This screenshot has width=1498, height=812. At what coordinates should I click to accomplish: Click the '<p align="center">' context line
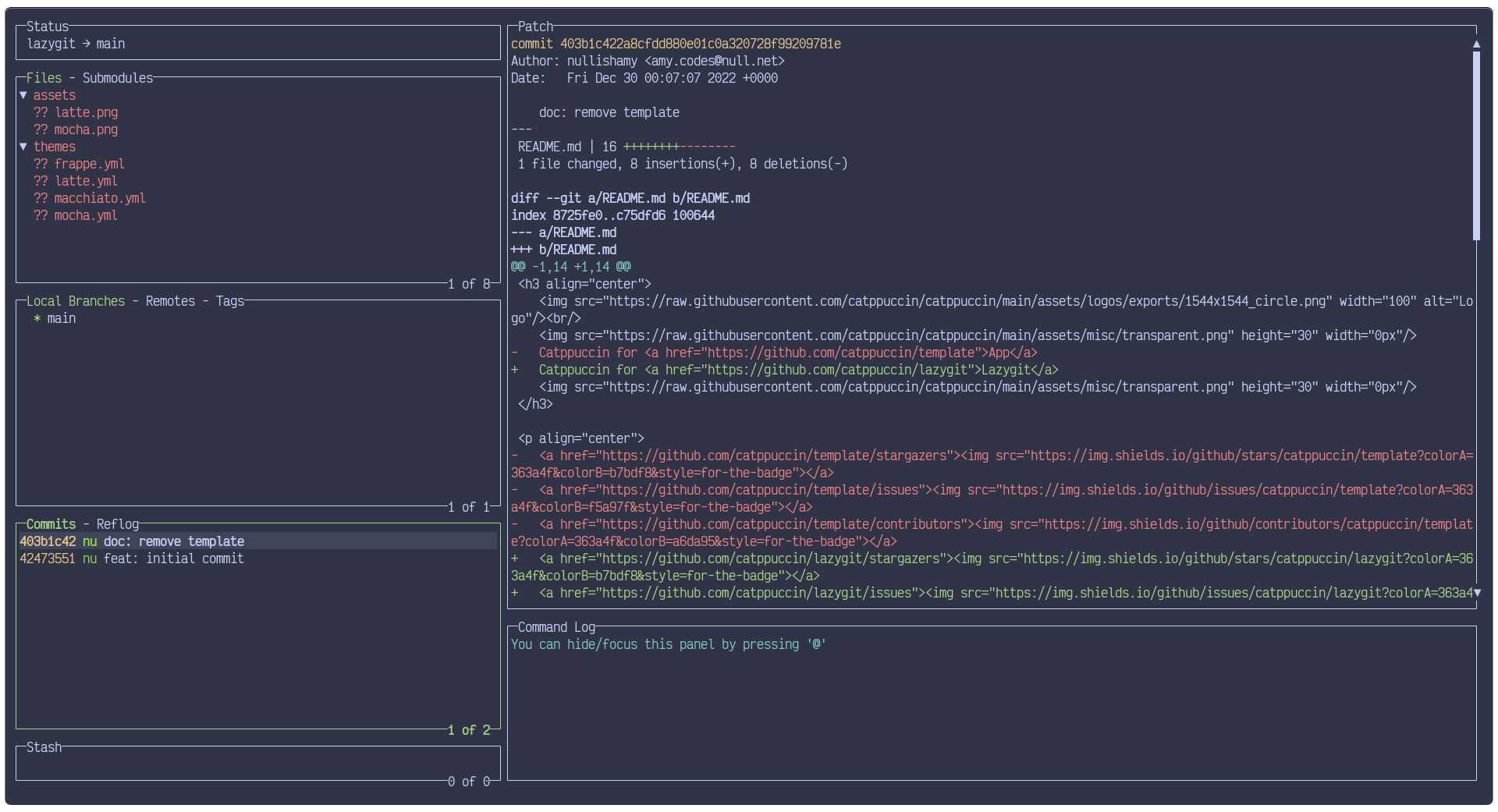[x=581, y=438]
